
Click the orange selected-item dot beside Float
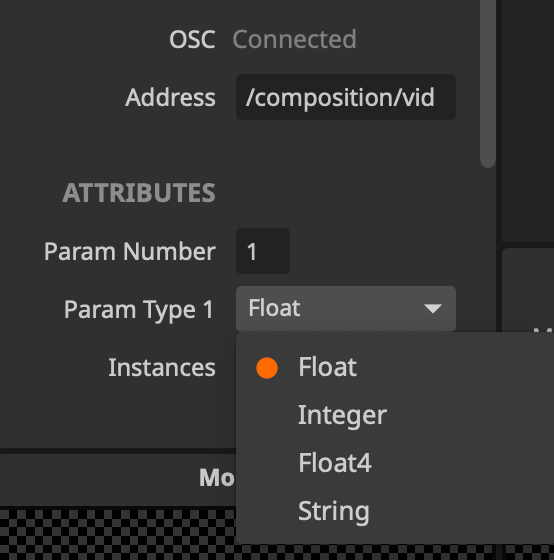[x=267, y=368]
